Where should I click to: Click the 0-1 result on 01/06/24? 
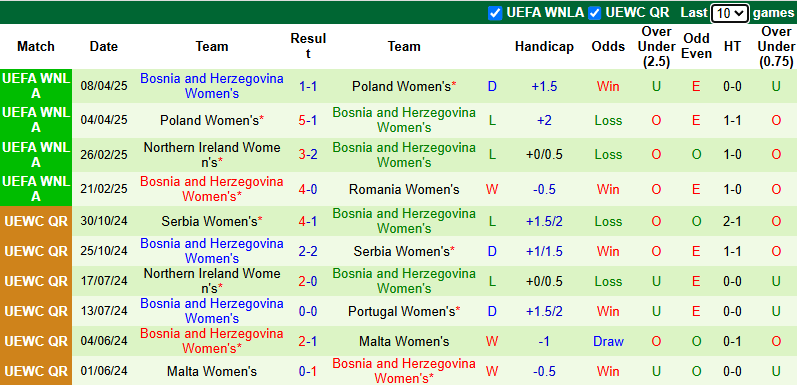(x=308, y=371)
